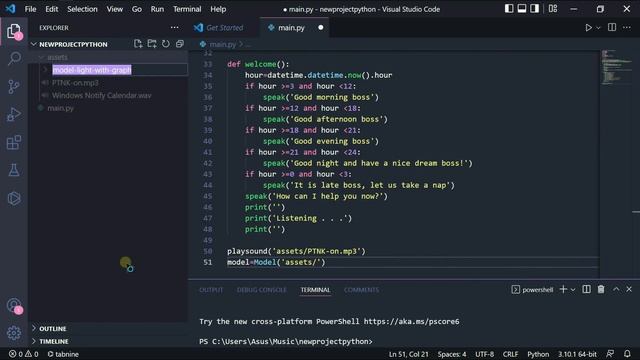
Task: Click the Accounts icon in activity bar
Action: (x=14, y=306)
